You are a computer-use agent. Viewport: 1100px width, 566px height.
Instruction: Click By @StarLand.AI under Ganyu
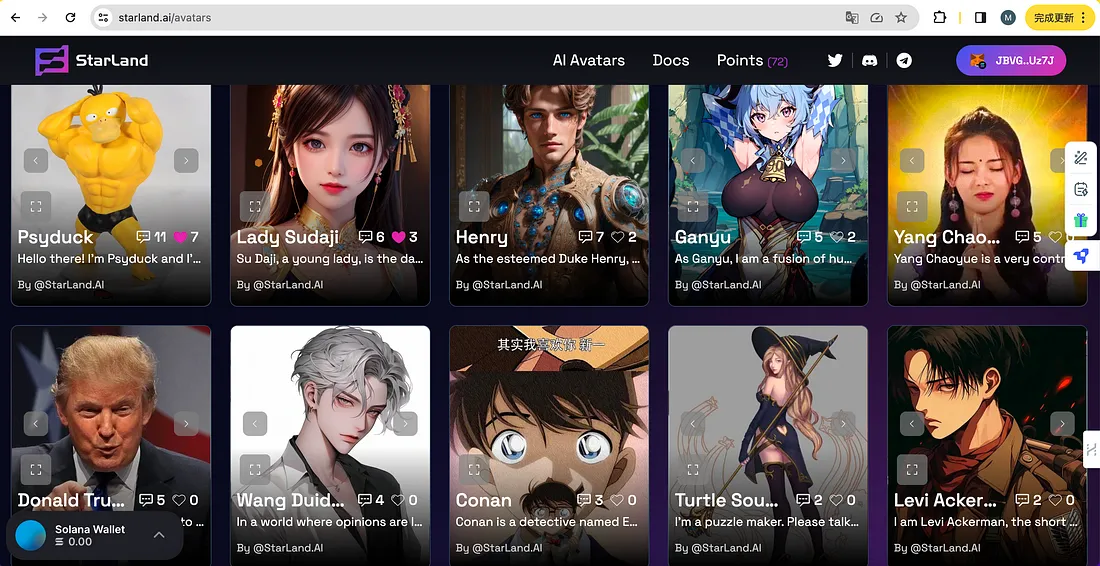coord(718,285)
